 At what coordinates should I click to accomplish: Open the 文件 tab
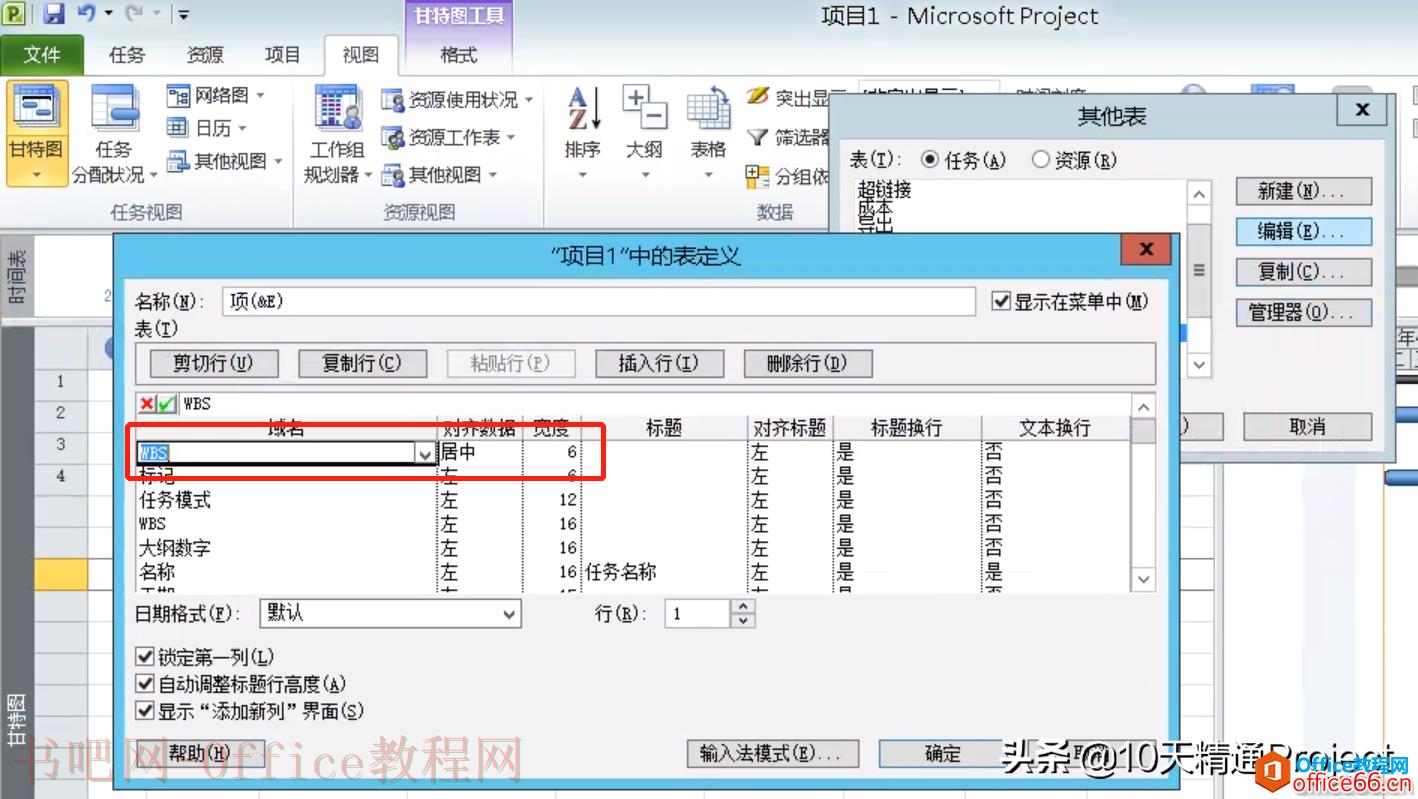click(42, 55)
